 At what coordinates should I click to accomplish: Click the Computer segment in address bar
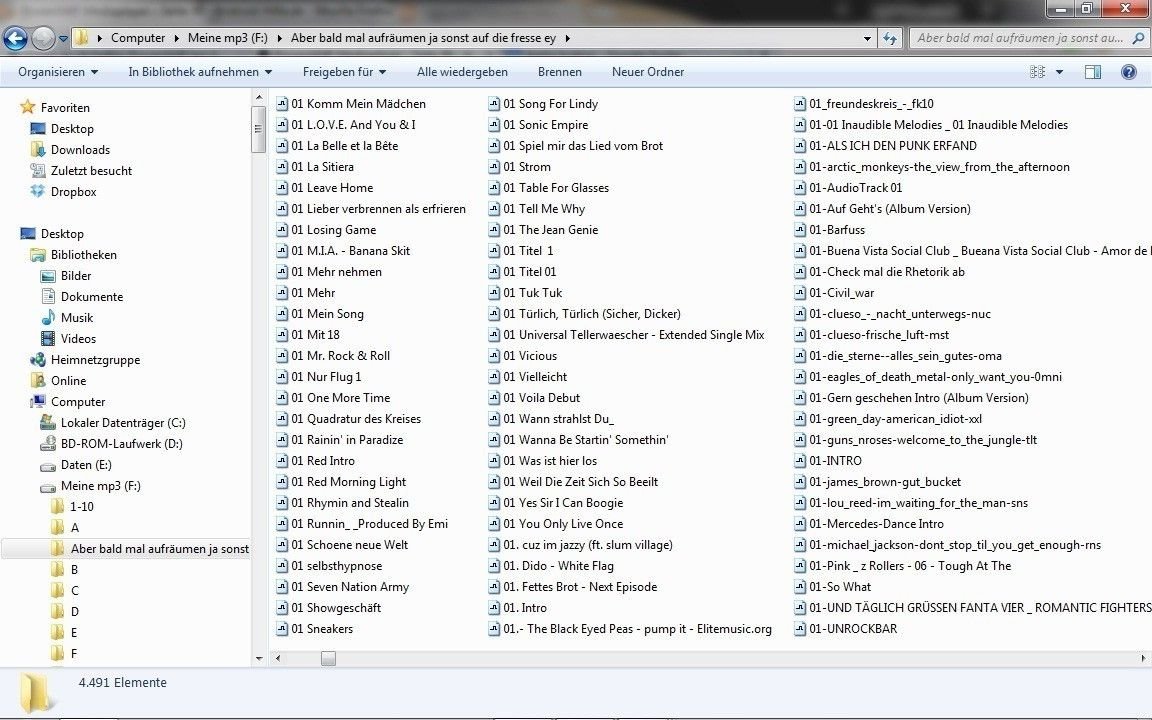[x=138, y=38]
